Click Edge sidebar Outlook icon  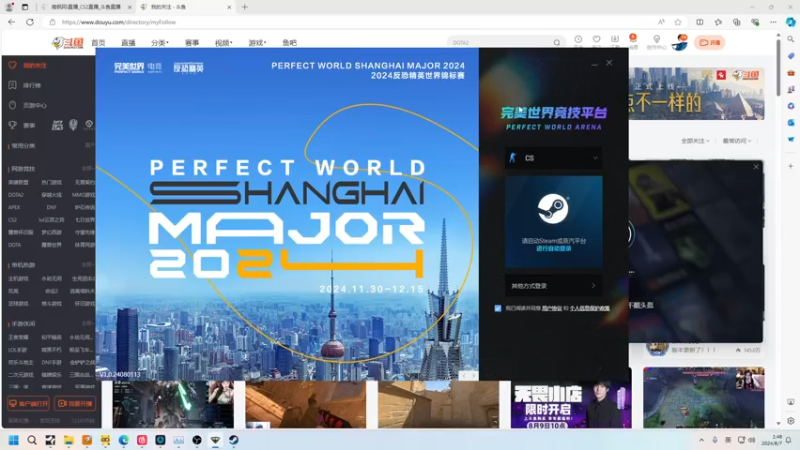(x=790, y=122)
